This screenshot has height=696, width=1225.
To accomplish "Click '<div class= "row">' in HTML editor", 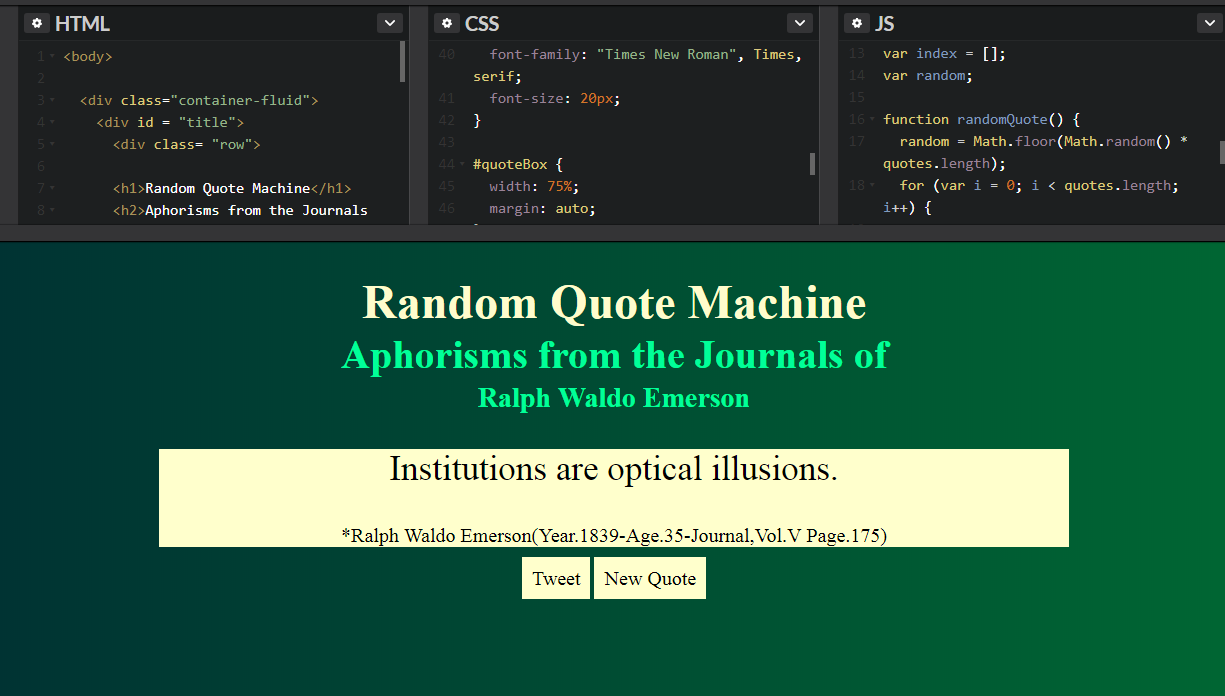I will click(186, 145).
